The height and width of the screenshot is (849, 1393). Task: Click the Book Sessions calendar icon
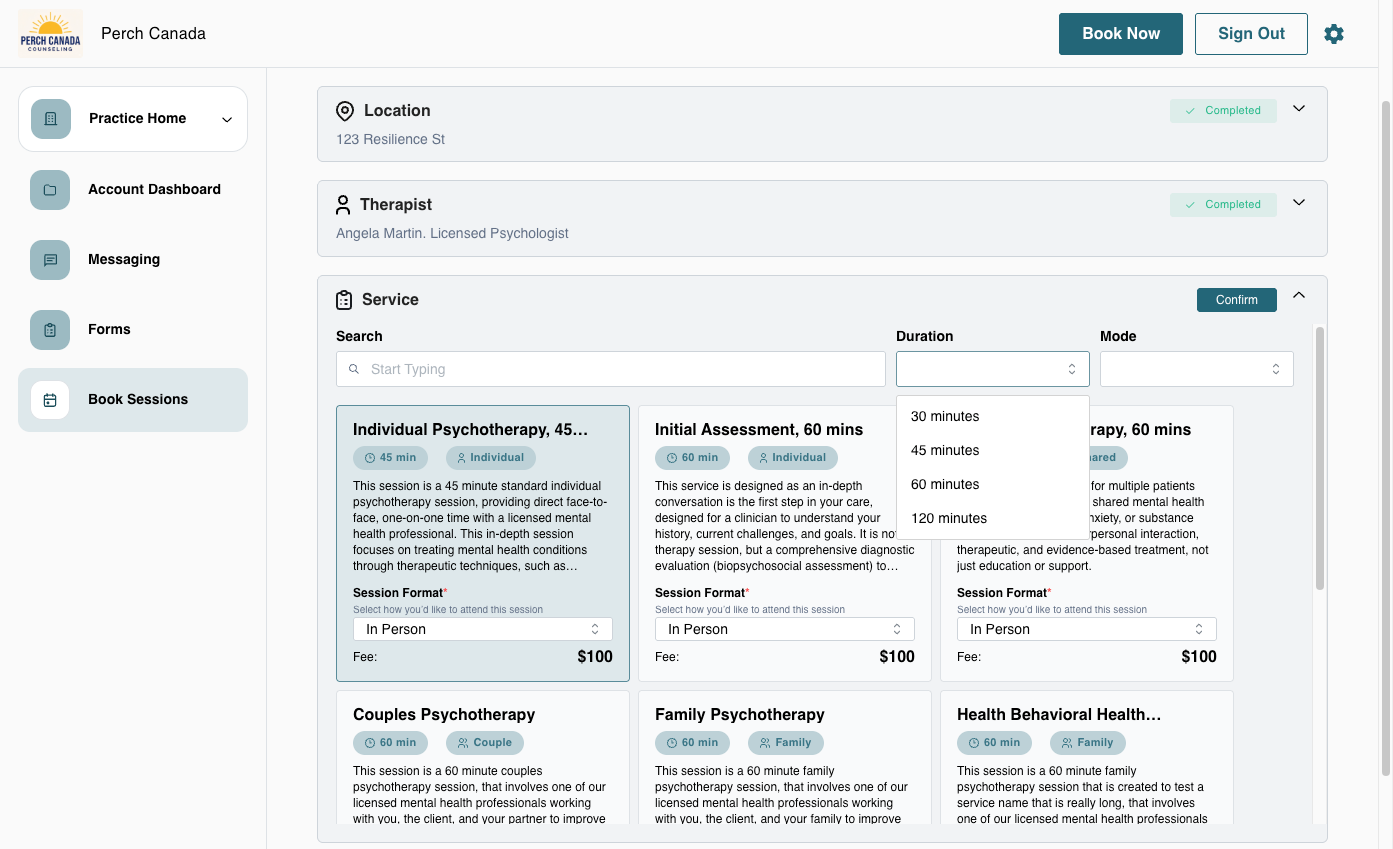(x=50, y=400)
